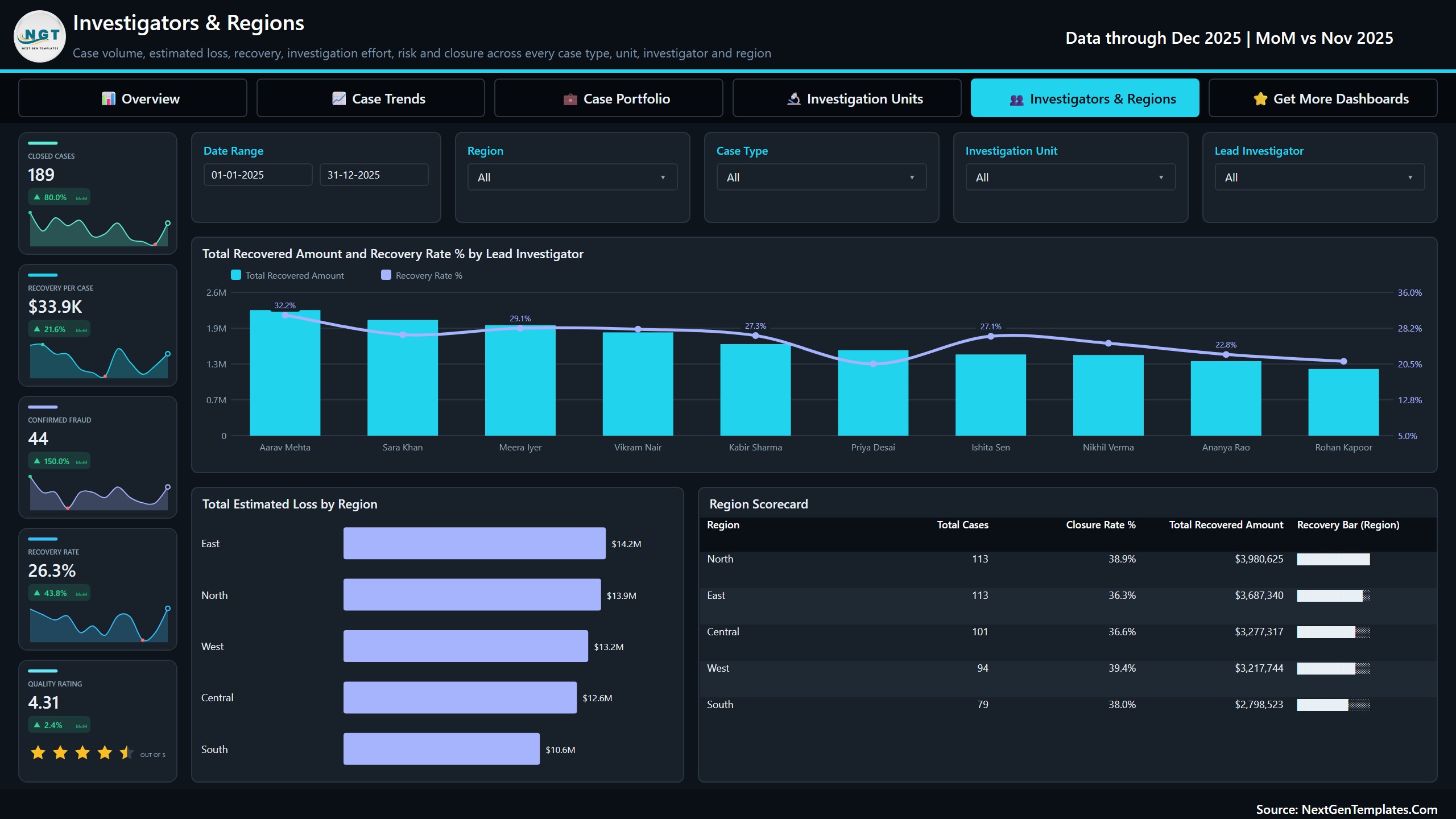Click Nikhil Verma's recovered amount bar
Image resolution: width=1456 pixels, height=819 pixels.
coord(1108,396)
